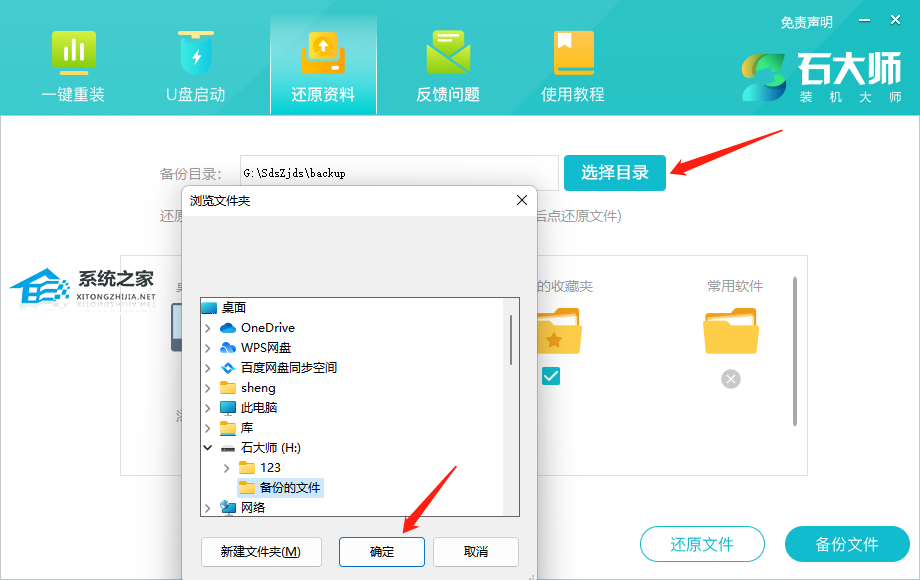Expand the 百度网盘同步空间 node

(208, 368)
